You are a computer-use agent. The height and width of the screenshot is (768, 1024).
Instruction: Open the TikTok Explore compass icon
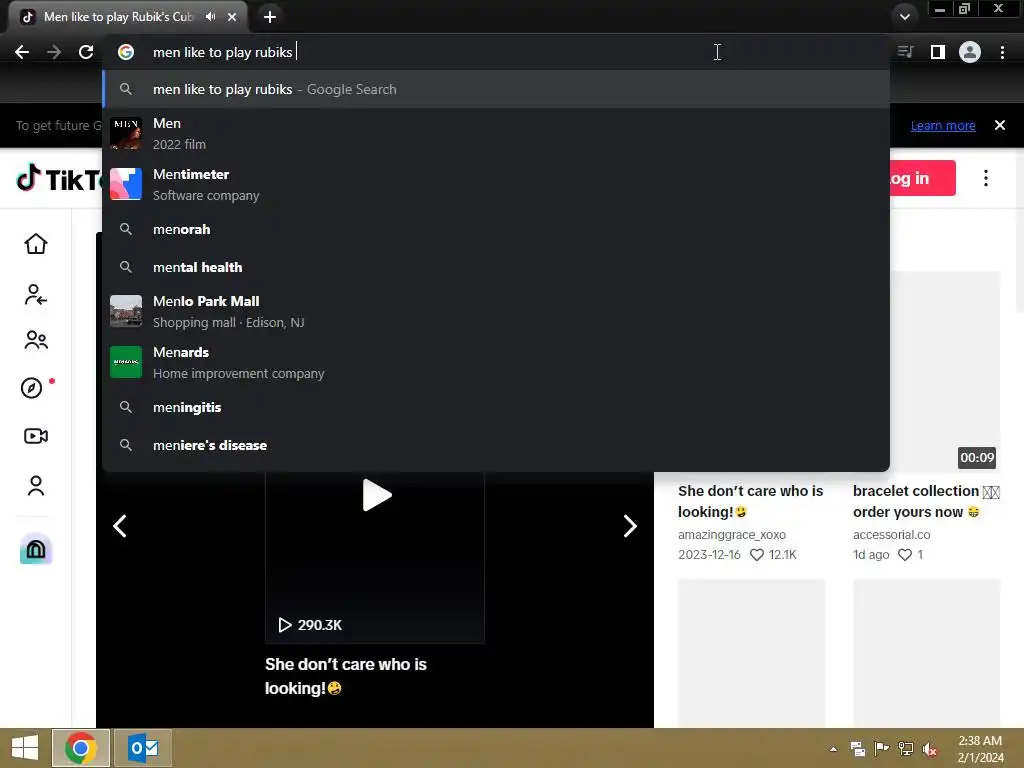coord(32,388)
